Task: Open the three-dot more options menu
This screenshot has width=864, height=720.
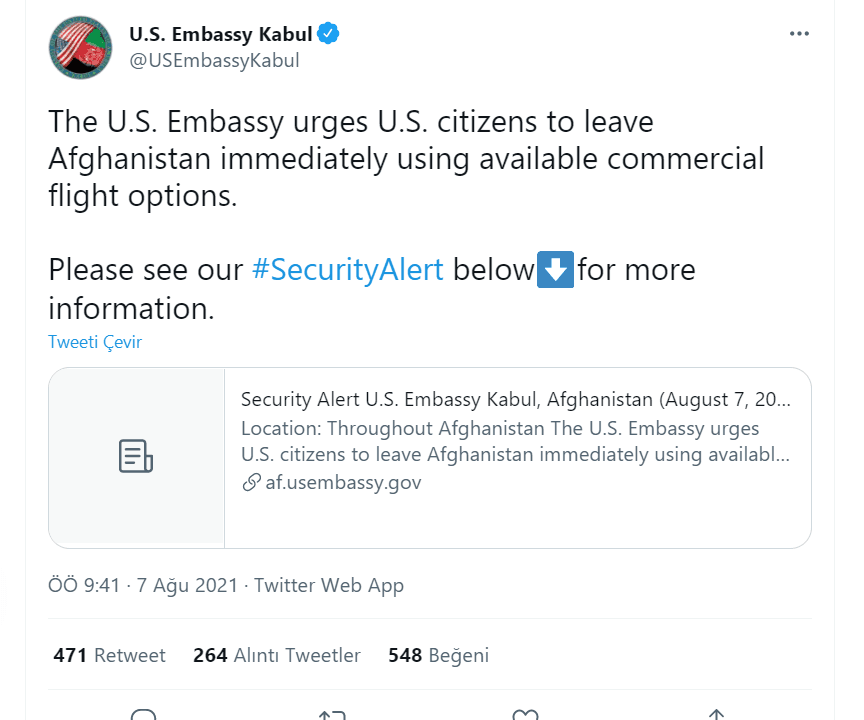Action: click(x=799, y=34)
